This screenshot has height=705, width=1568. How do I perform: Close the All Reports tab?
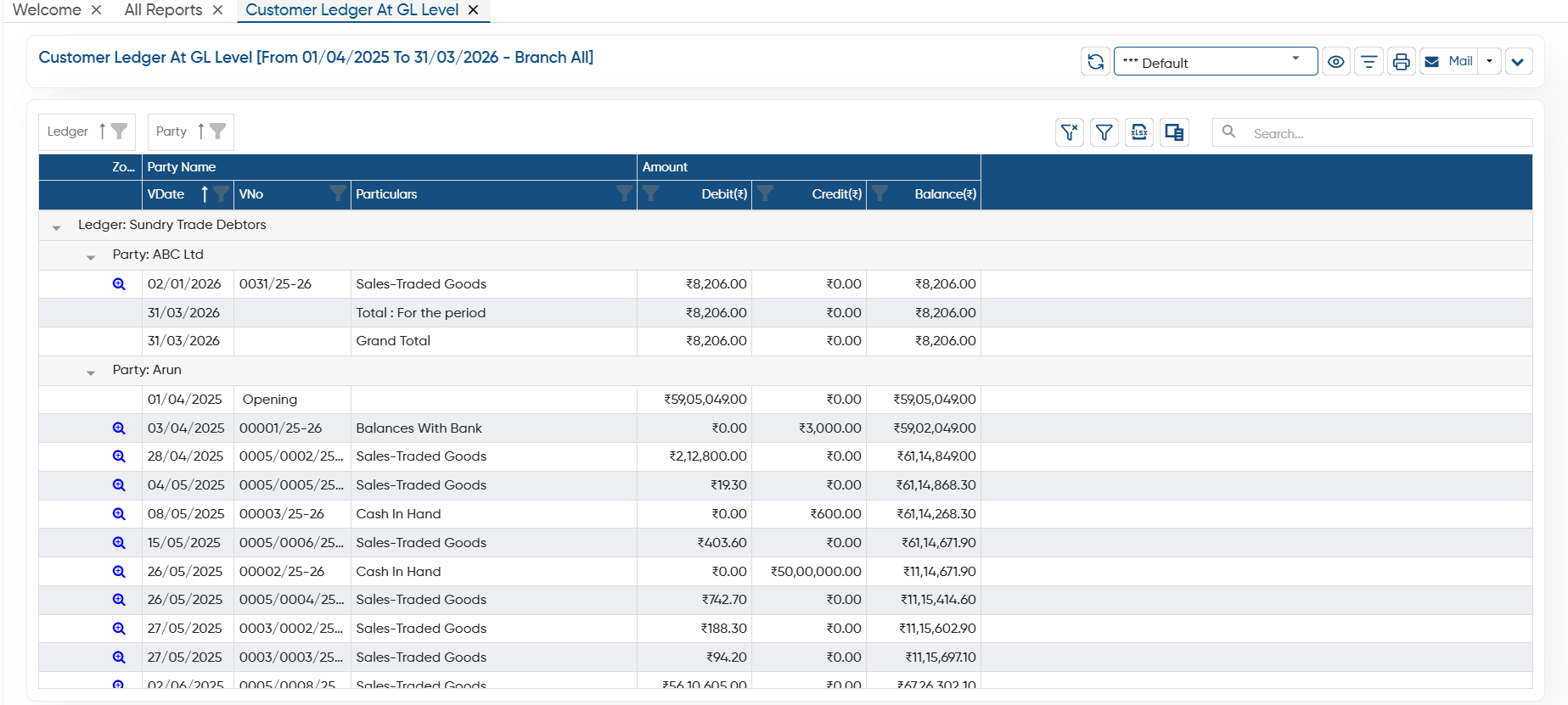tap(218, 10)
